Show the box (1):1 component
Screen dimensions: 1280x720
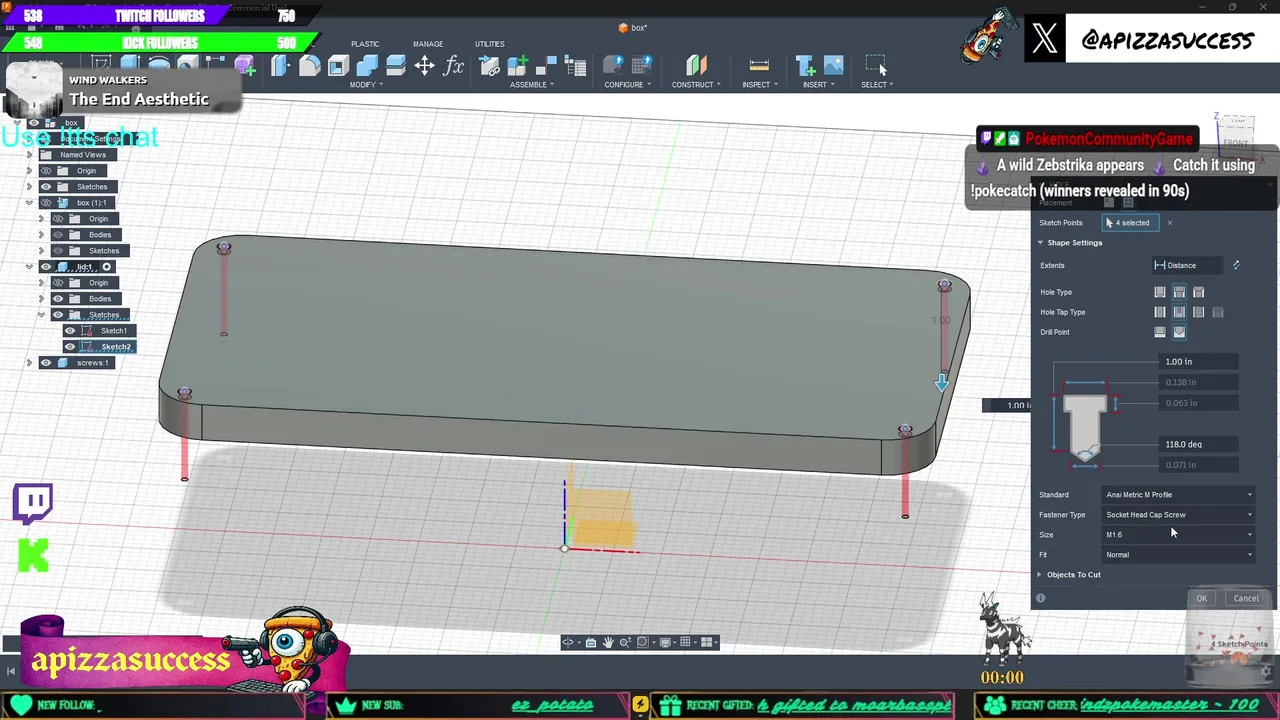coord(46,203)
